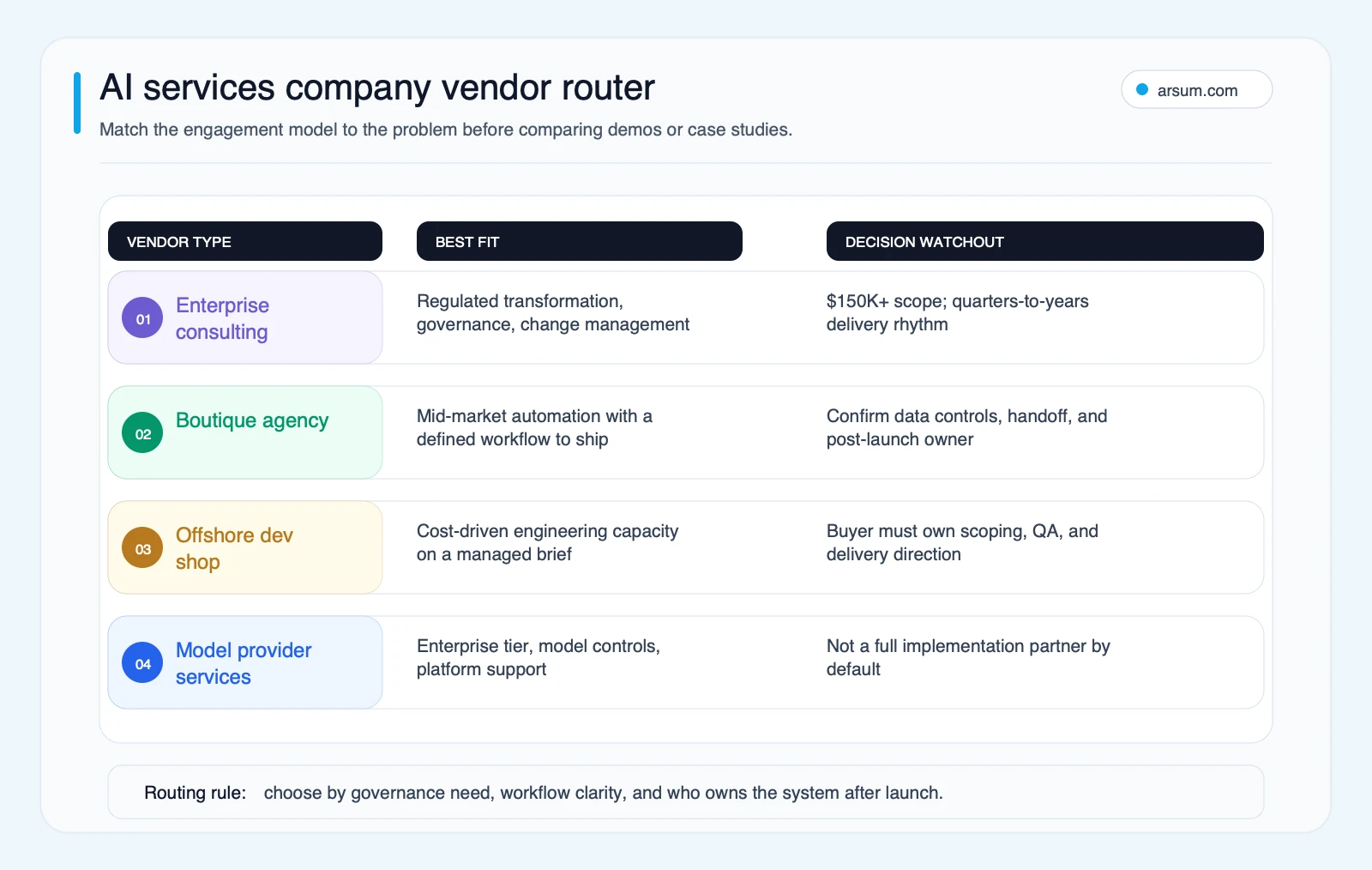Screen dimensions: 1372x870
Task: Click 'Enterprise tier, model controls, platform support'
Action: point(539,657)
